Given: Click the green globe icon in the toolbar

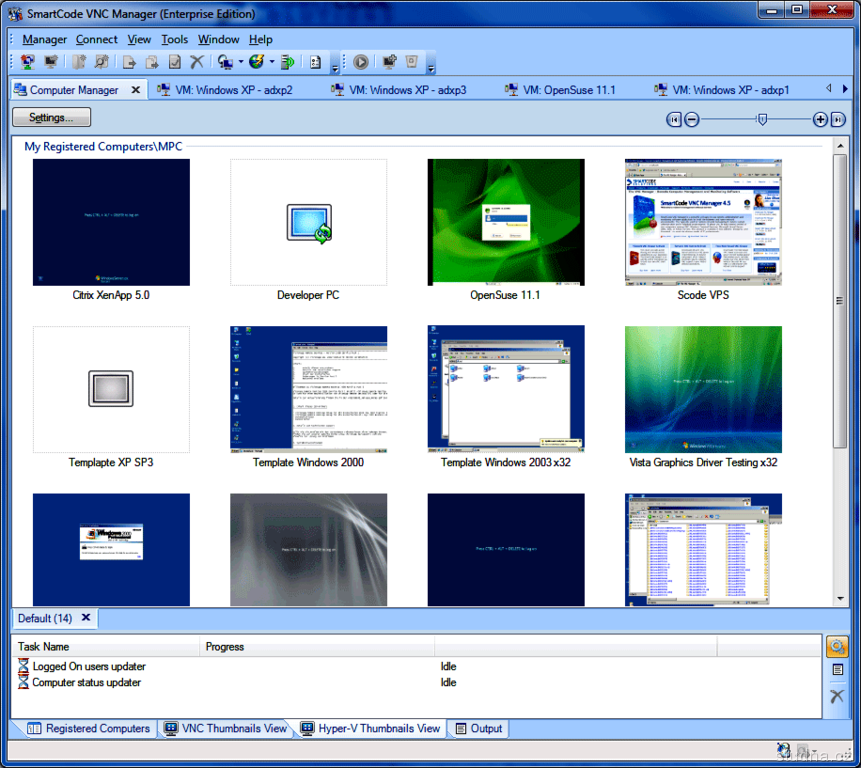Looking at the screenshot, I should click(256, 62).
